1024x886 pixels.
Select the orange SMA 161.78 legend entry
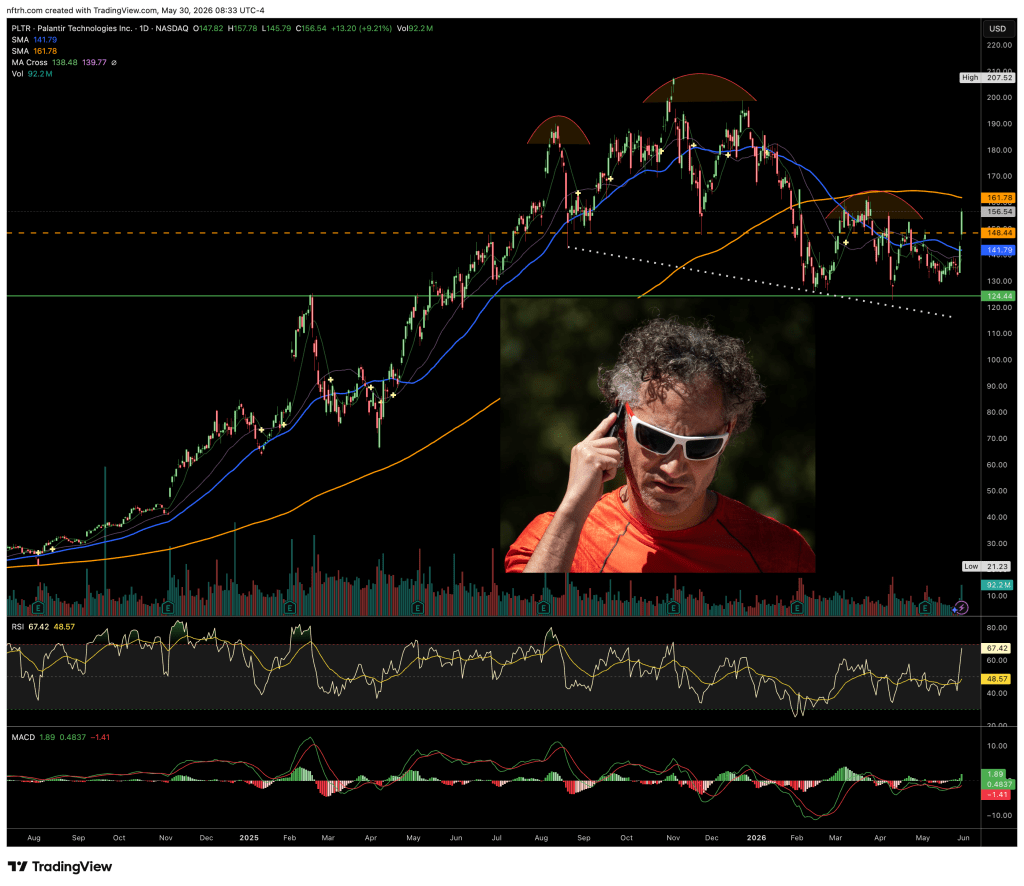tap(34, 51)
